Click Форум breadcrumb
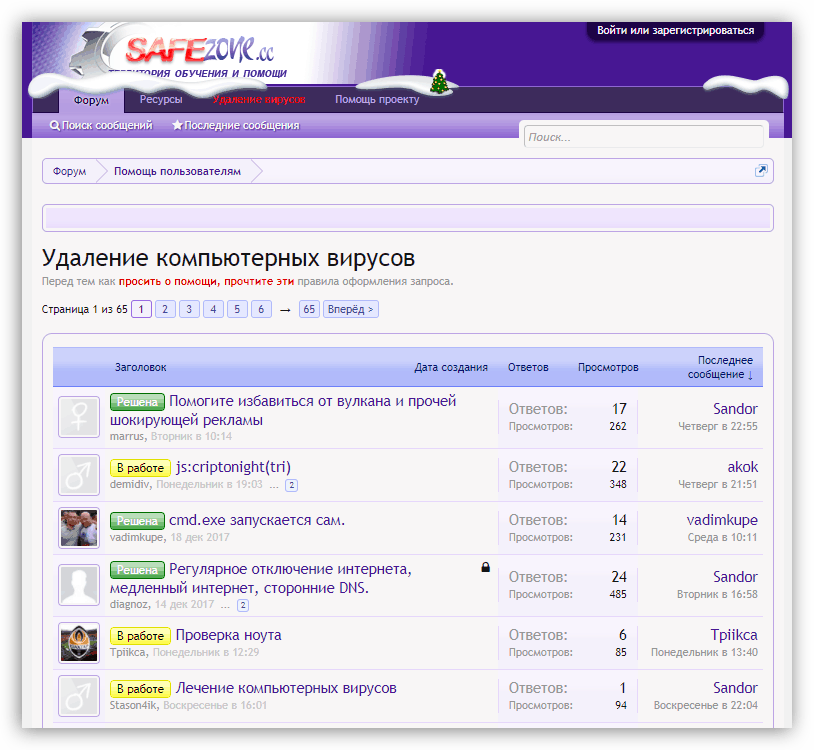The height and width of the screenshot is (750, 814). click(70, 171)
